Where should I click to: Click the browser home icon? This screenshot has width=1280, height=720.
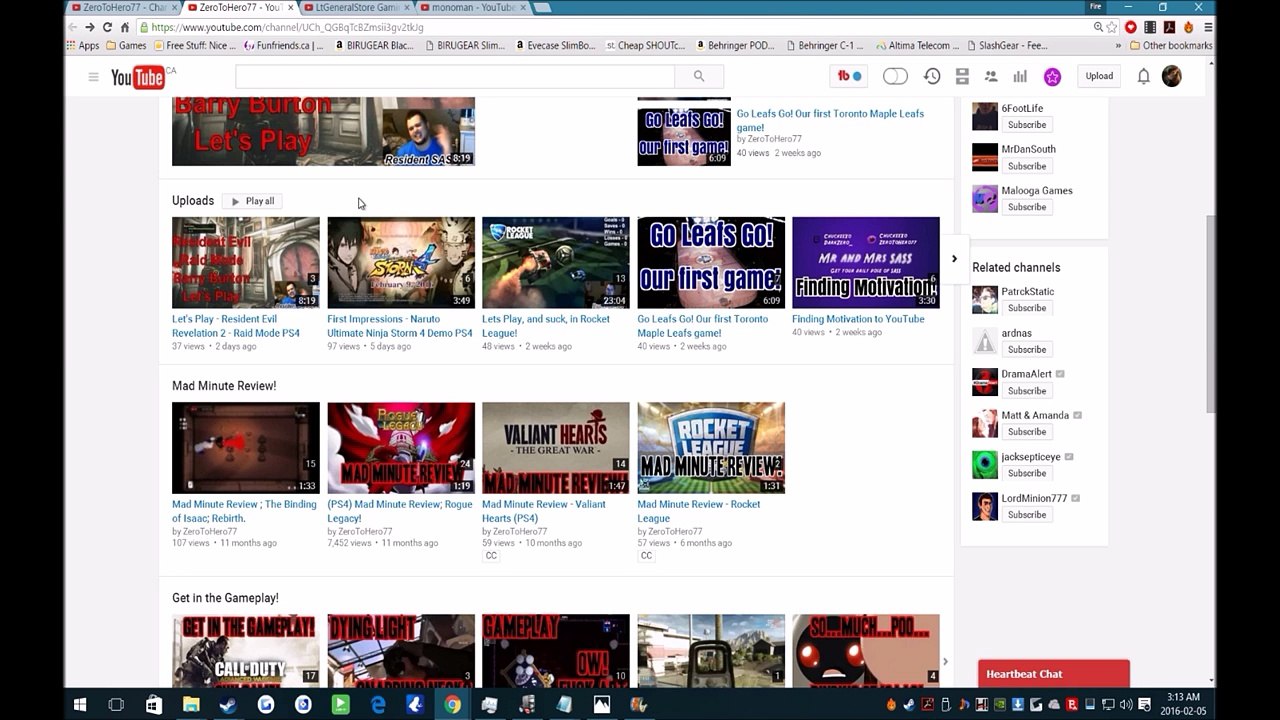[125, 27]
